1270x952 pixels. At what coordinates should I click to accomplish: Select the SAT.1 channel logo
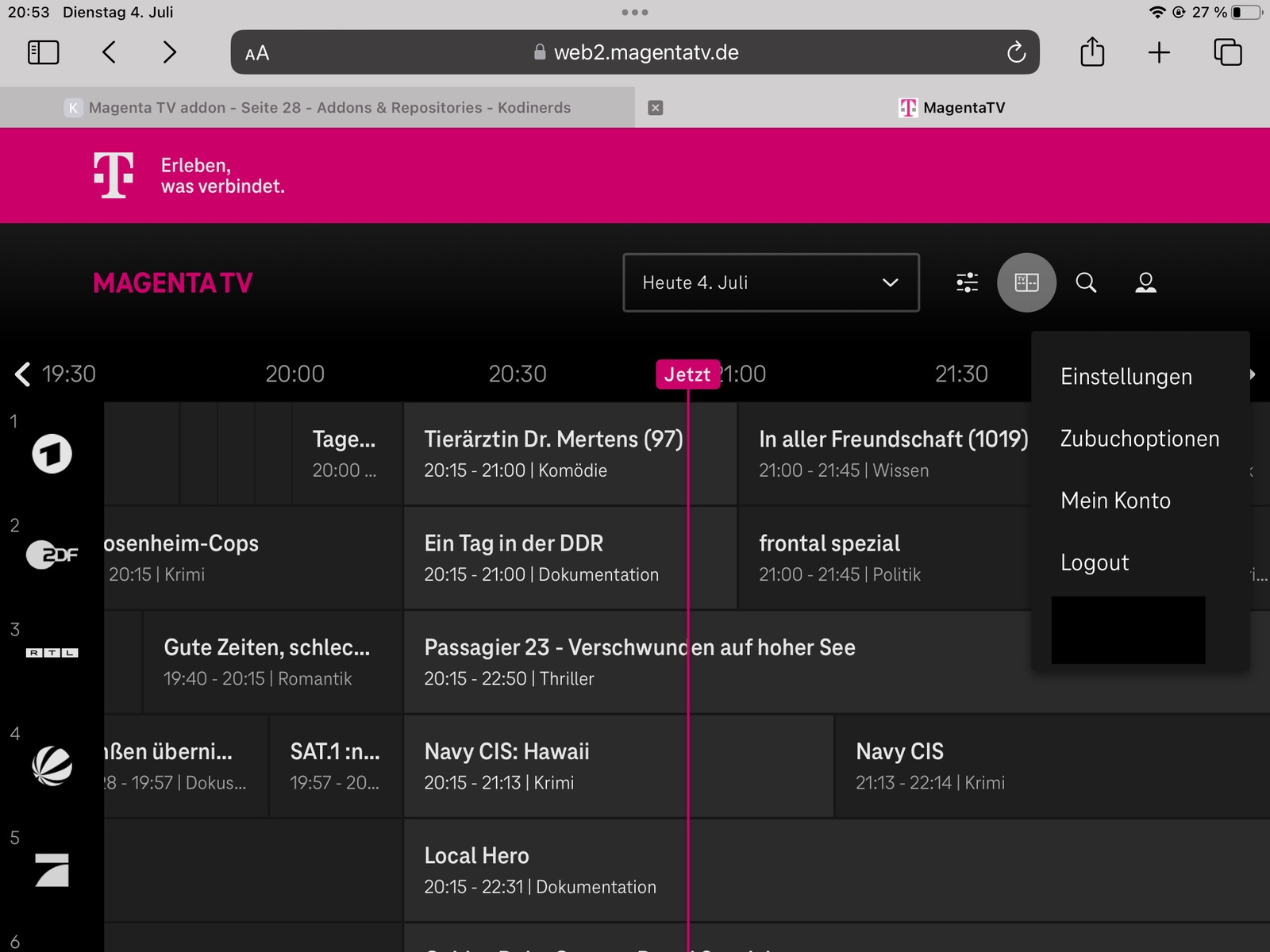pyautogui.click(x=52, y=766)
